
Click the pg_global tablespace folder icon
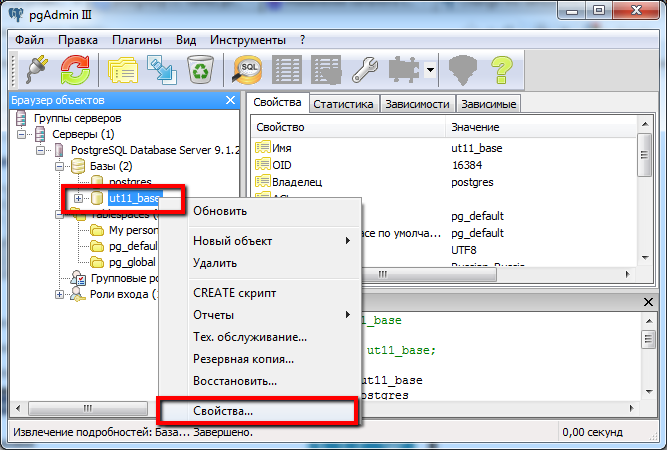[97, 262]
